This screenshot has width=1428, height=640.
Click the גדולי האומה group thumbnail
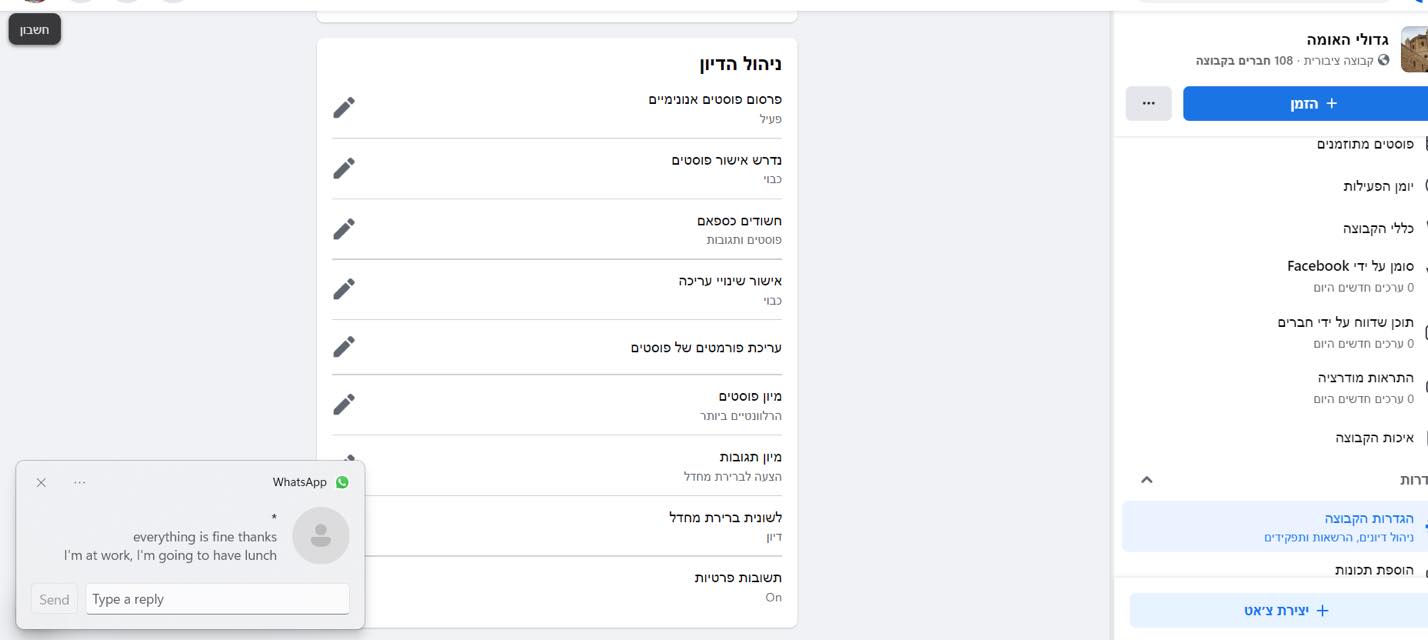pos(1414,50)
